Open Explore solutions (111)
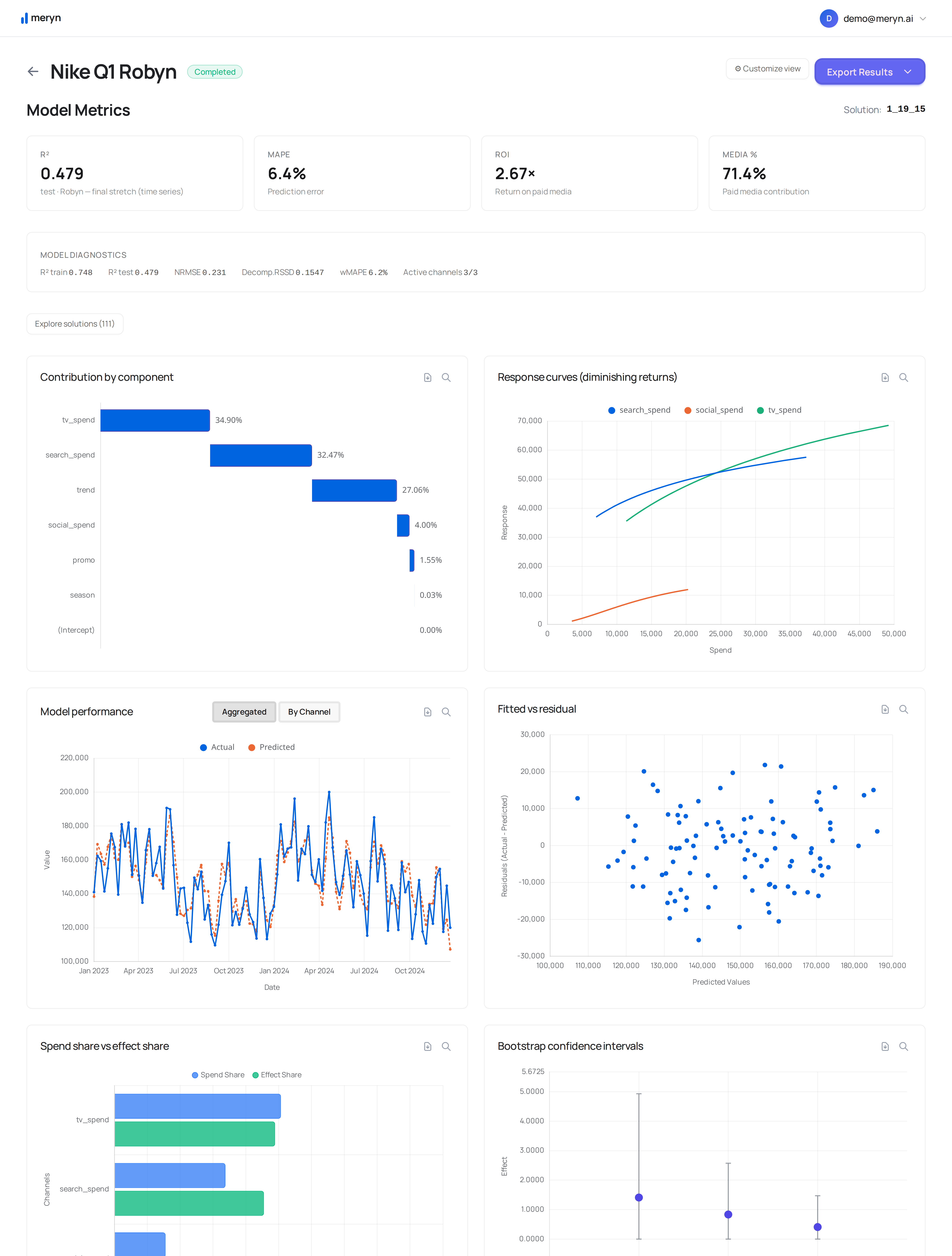This screenshot has width=952, height=1256. pyautogui.click(x=75, y=324)
